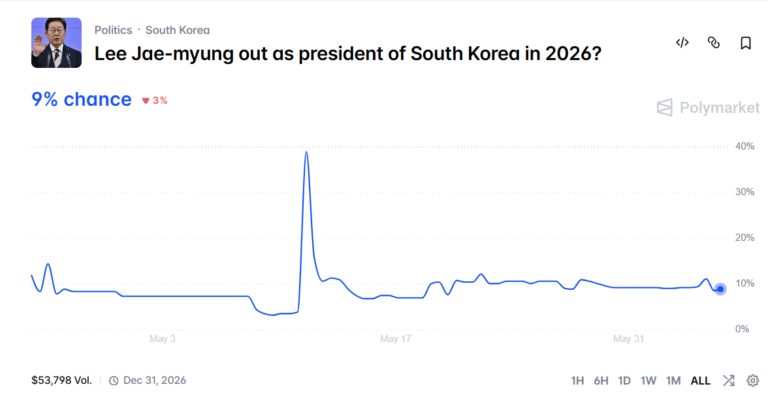Open chart settings gear icon
The image size is (768, 410).
click(x=753, y=381)
